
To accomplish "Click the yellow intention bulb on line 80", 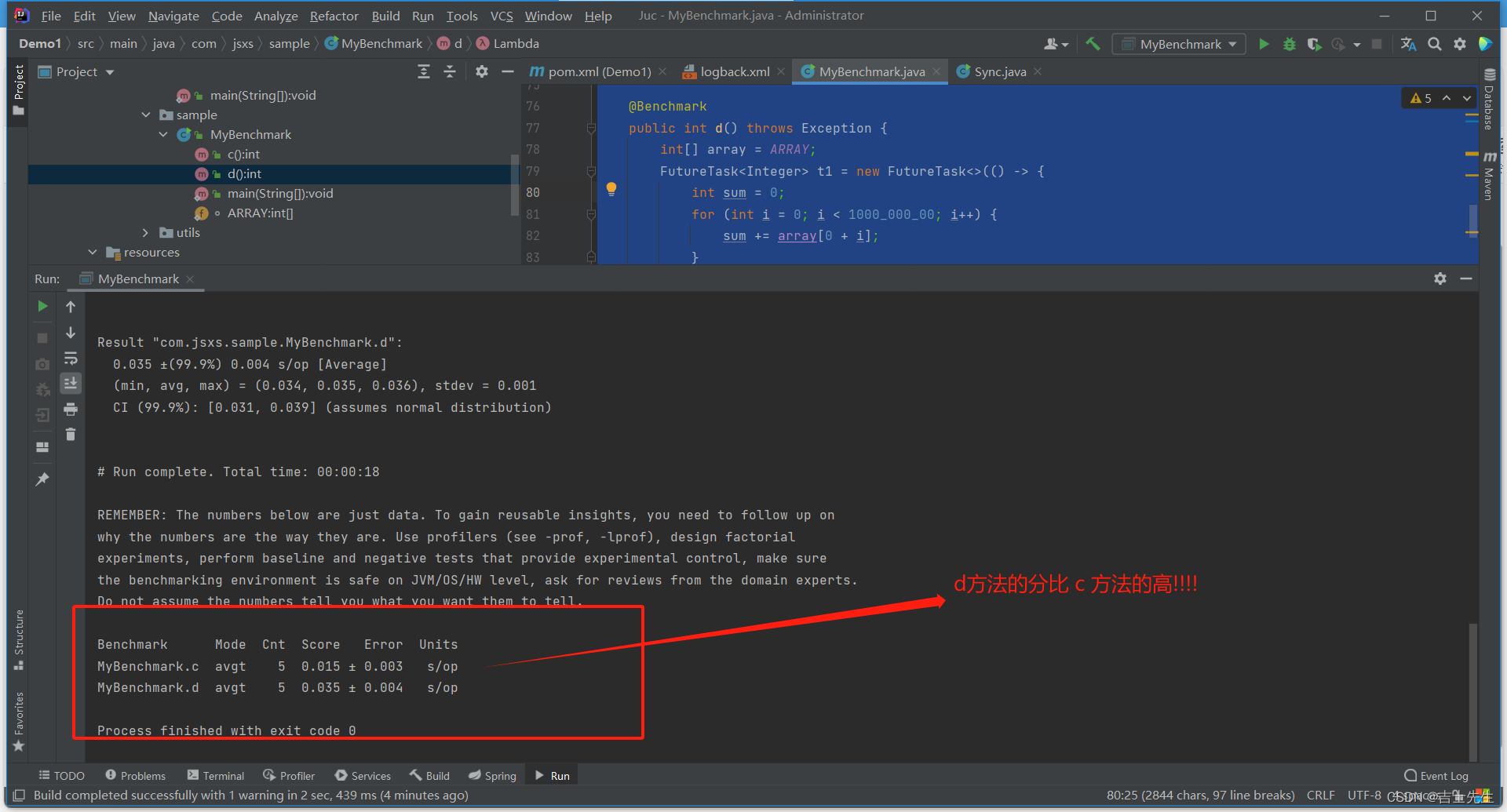I will 611,188.
